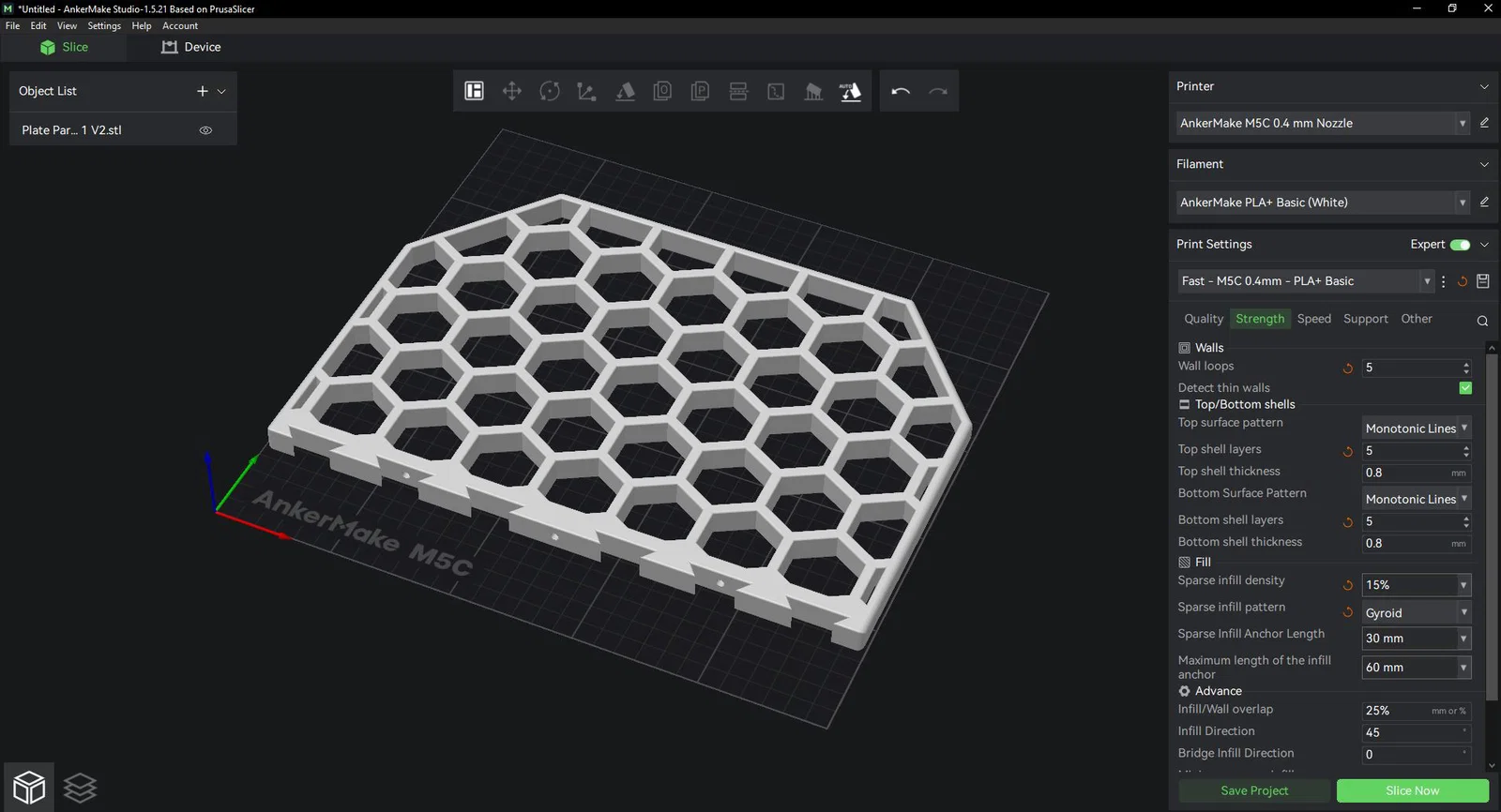Switch to the Support settings tab
1501x812 pixels.
(x=1366, y=319)
